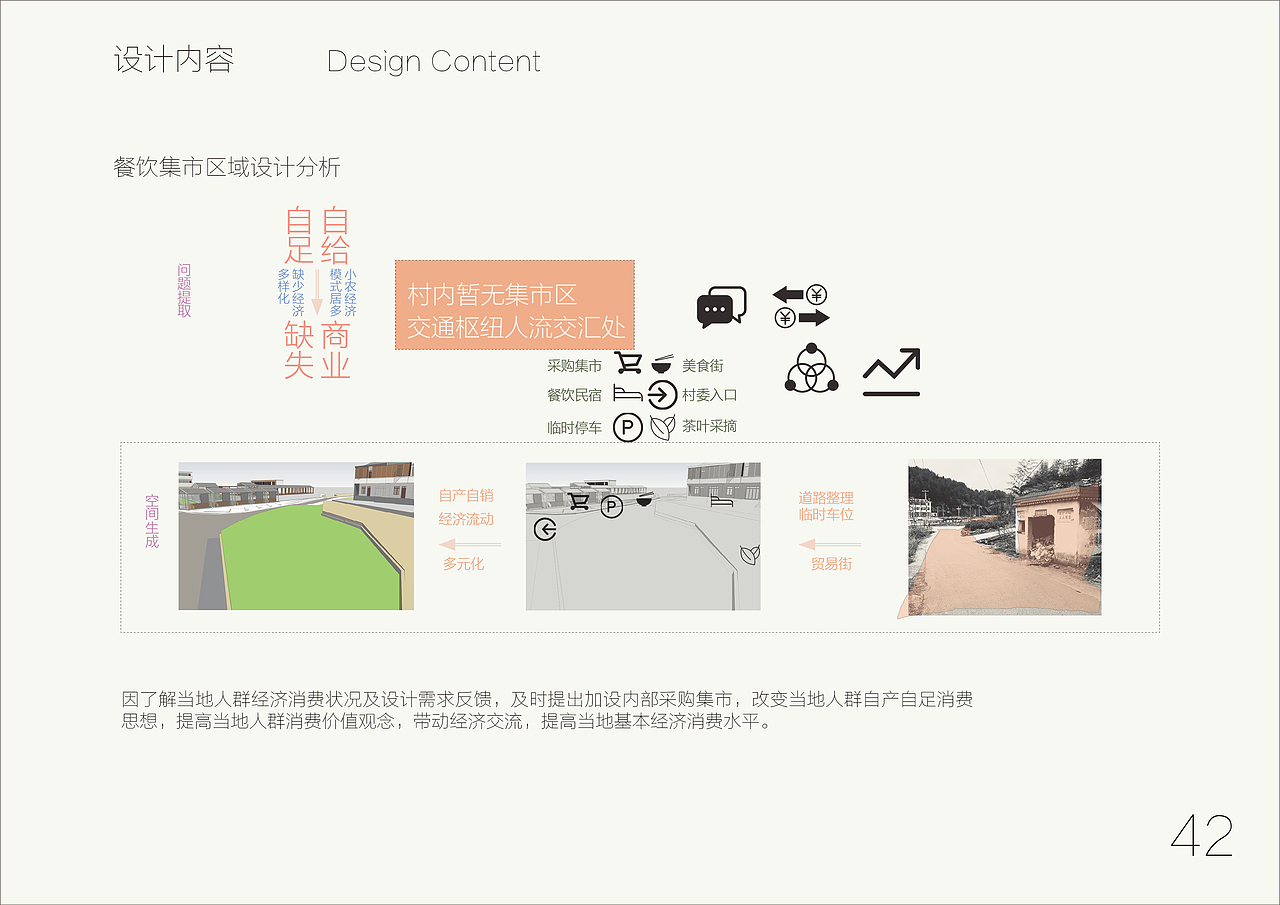Click the vertical 问题提取 label
1280x905 pixels.
pos(184,291)
